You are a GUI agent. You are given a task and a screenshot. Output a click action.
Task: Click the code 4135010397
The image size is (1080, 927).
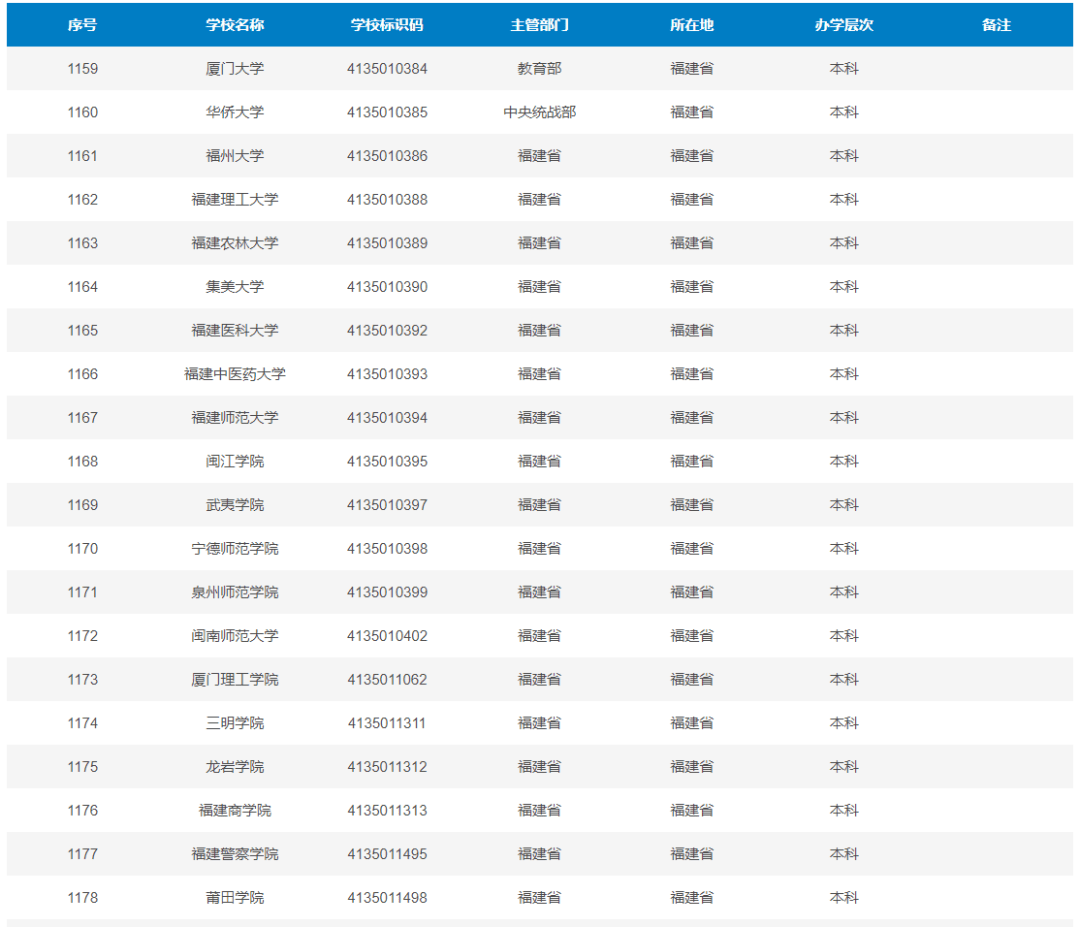[x=387, y=505]
